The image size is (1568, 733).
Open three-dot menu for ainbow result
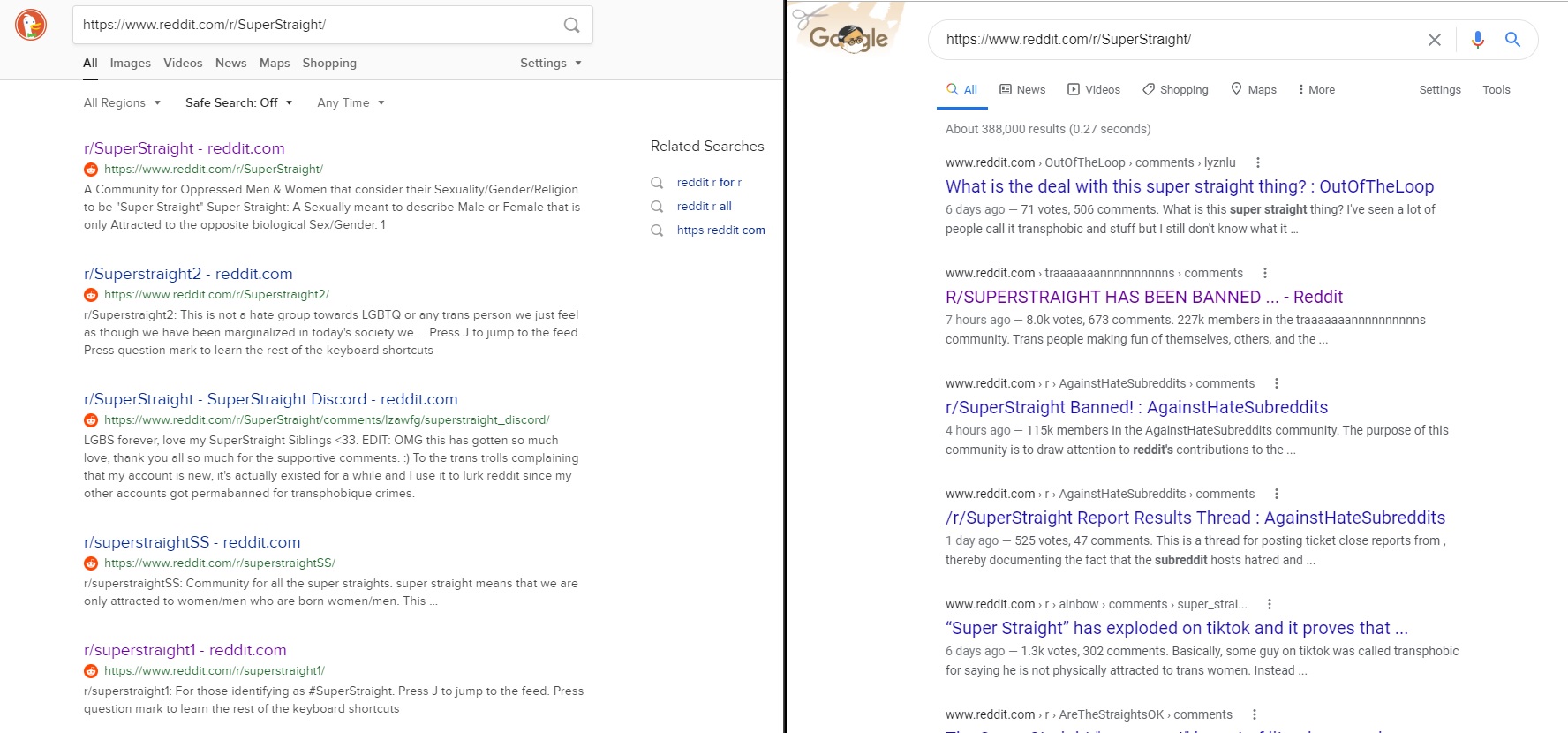pos(1270,604)
